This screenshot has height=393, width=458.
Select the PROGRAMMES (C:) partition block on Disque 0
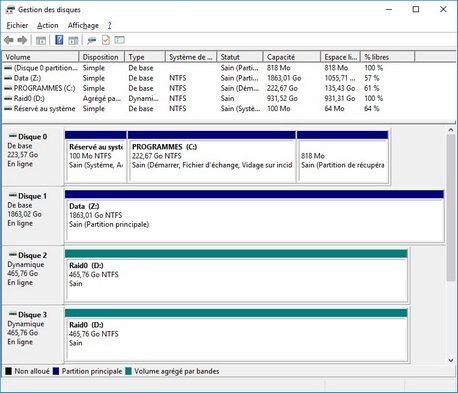tap(212, 157)
